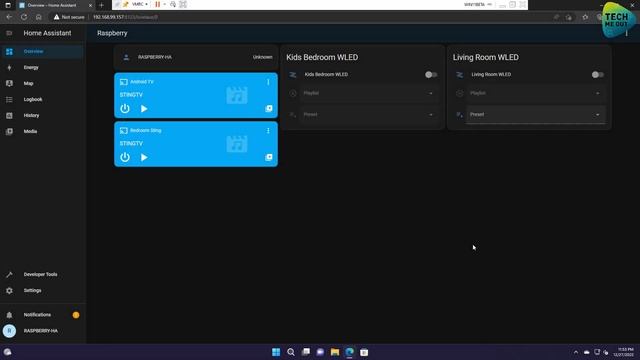The height and width of the screenshot is (360, 640).
Task: Toggle power on Bedroom Sting card
Action: pyautogui.click(x=125, y=157)
